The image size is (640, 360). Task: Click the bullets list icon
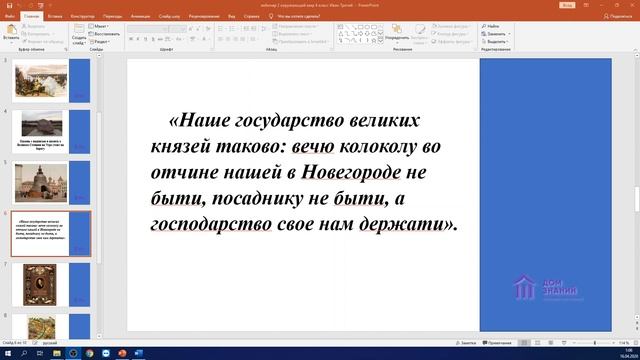(x=221, y=29)
